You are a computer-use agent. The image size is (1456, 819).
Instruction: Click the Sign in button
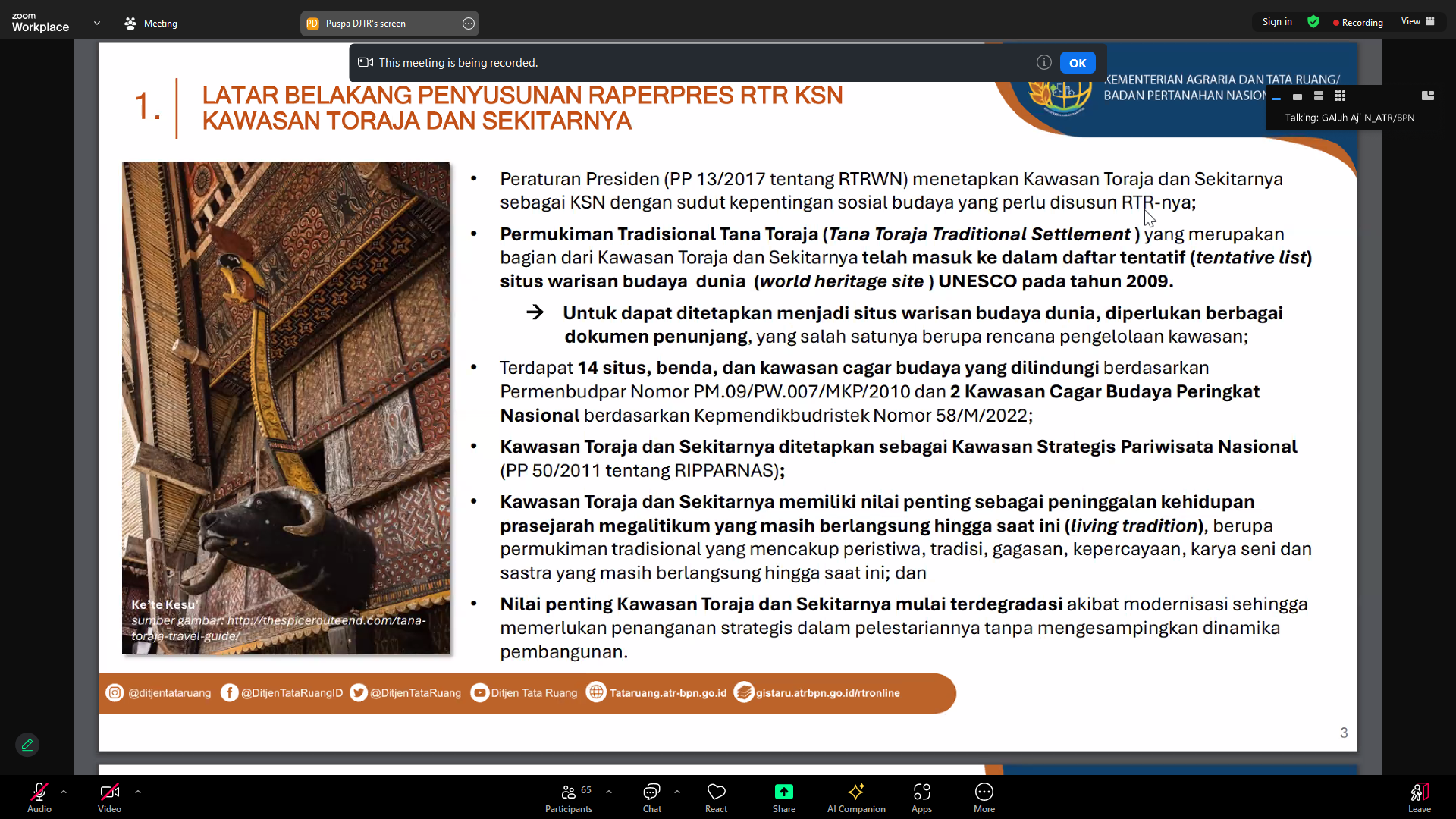point(1277,22)
